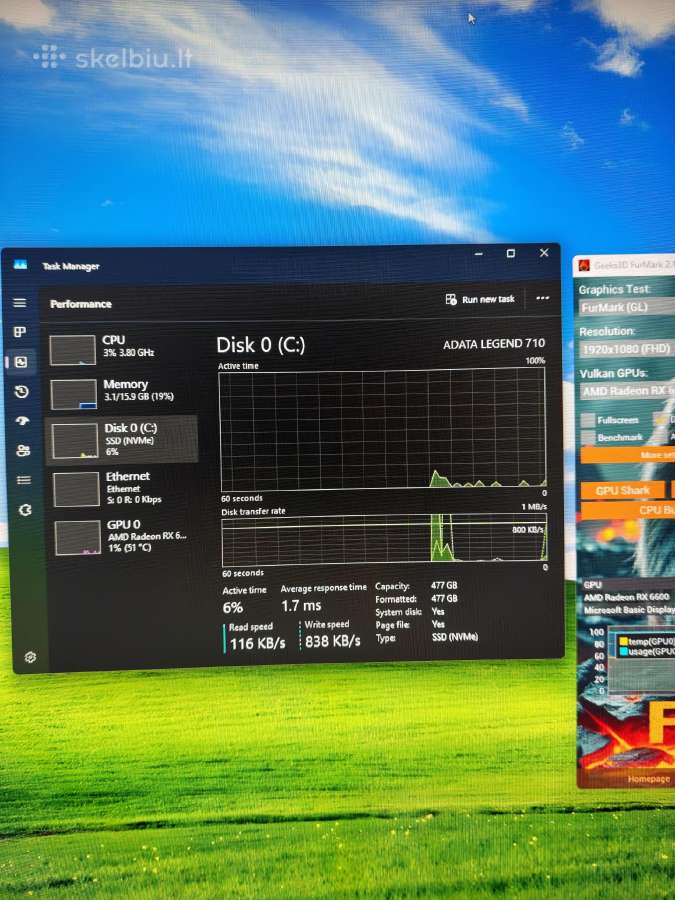Click the Disk transfer rate graph
Screen dimensions: 675x900
click(x=385, y=540)
